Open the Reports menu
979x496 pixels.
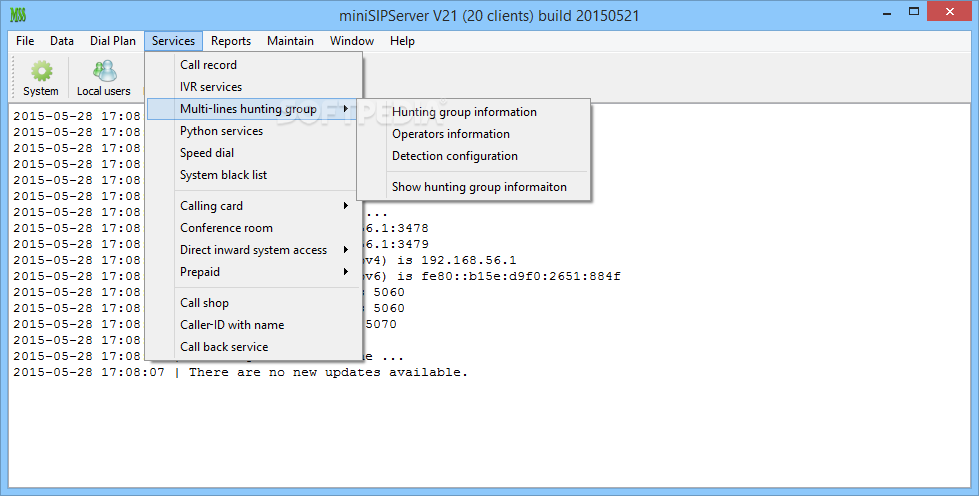click(231, 41)
